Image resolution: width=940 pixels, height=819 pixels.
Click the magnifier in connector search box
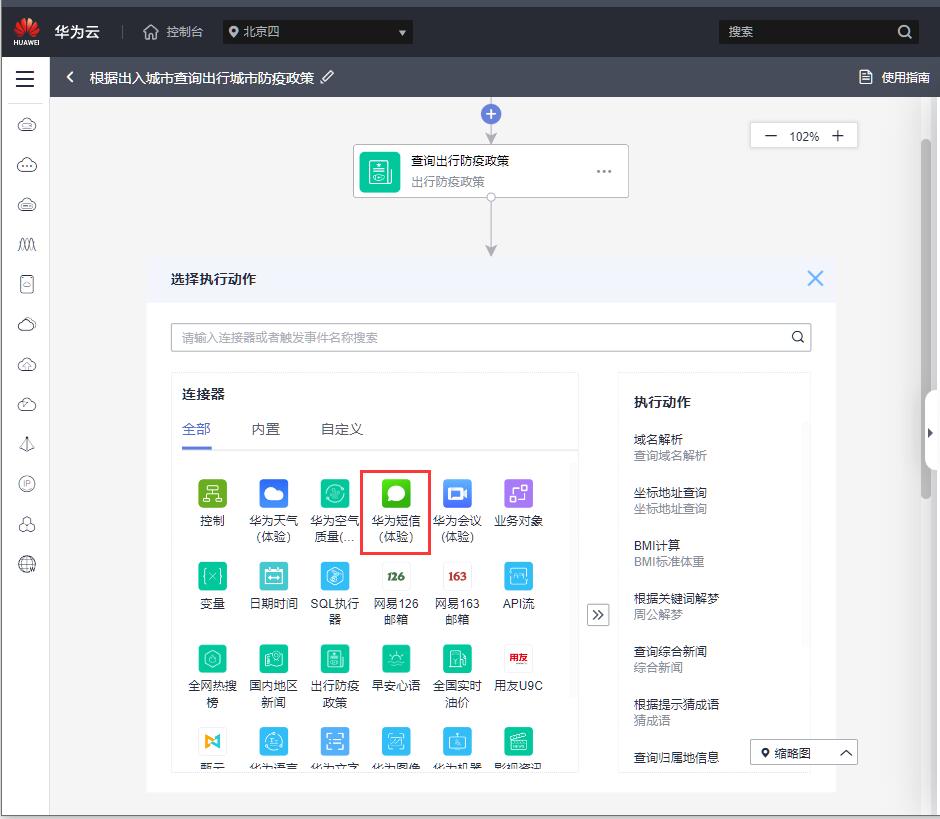pos(797,337)
